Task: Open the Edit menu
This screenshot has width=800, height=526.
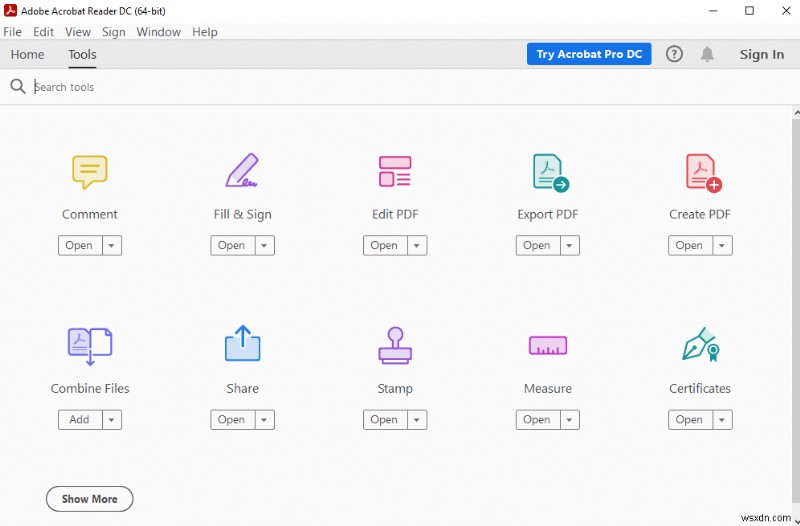Action: [x=43, y=32]
